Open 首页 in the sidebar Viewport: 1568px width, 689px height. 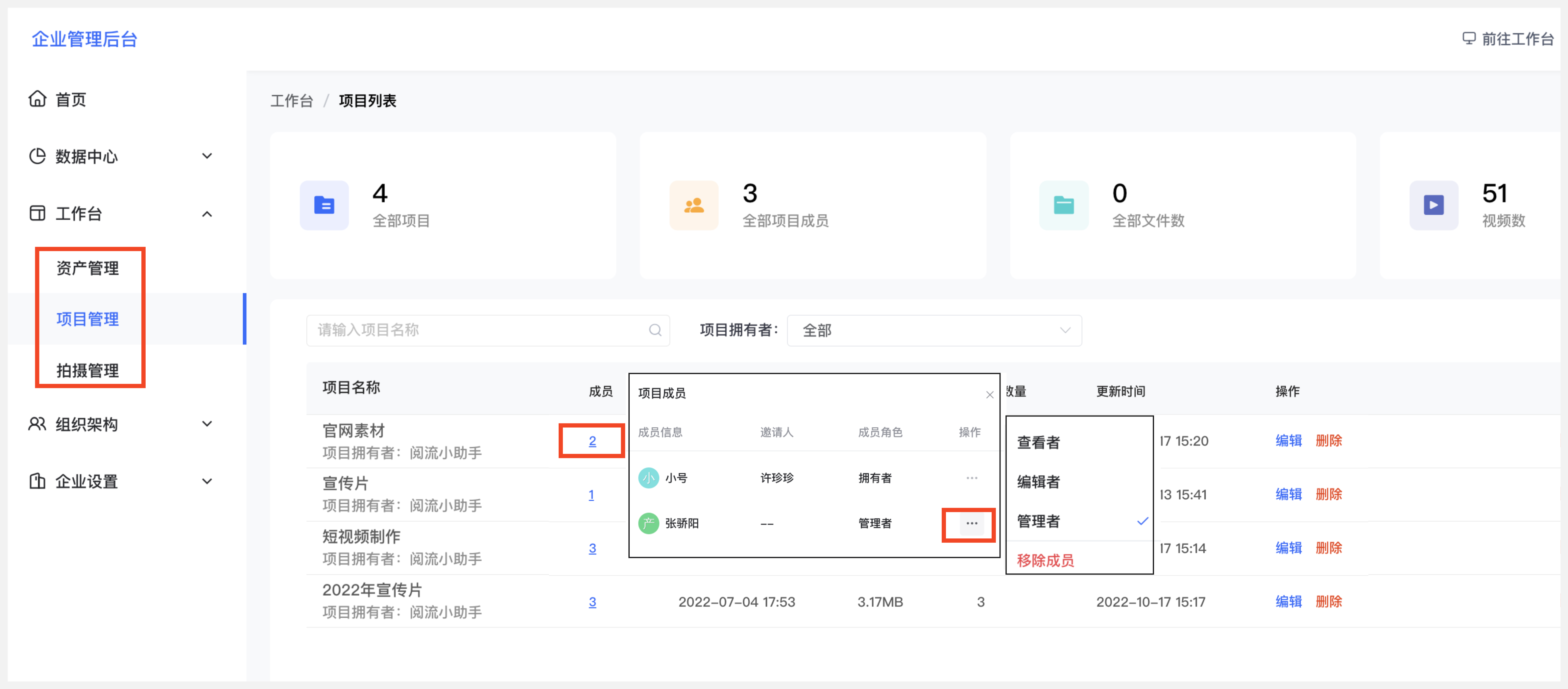point(71,99)
